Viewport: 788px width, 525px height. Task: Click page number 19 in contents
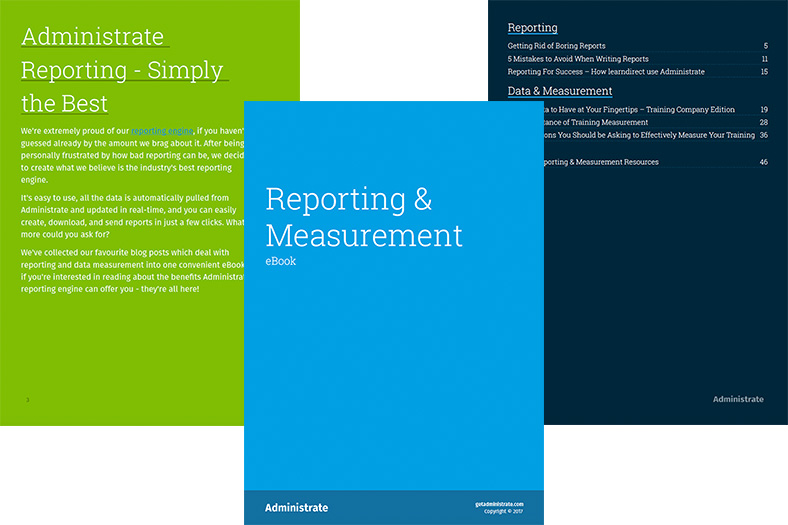[x=764, y=110]
